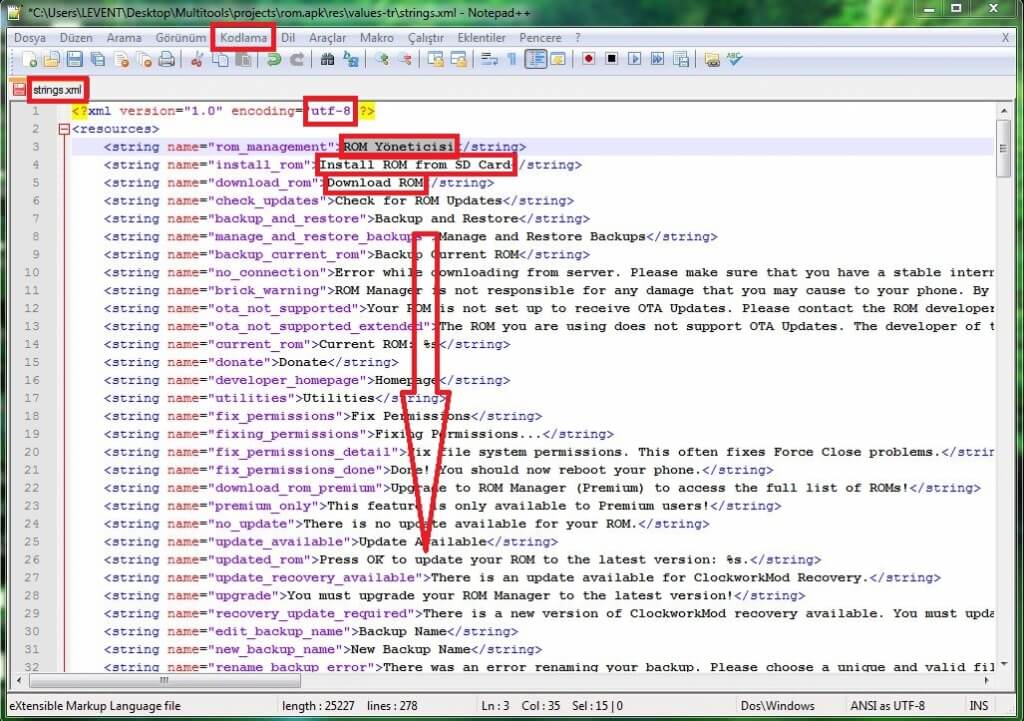Click the Dosya menu
This screenshot has width=1024, height=721.
(x=30, y=37)
